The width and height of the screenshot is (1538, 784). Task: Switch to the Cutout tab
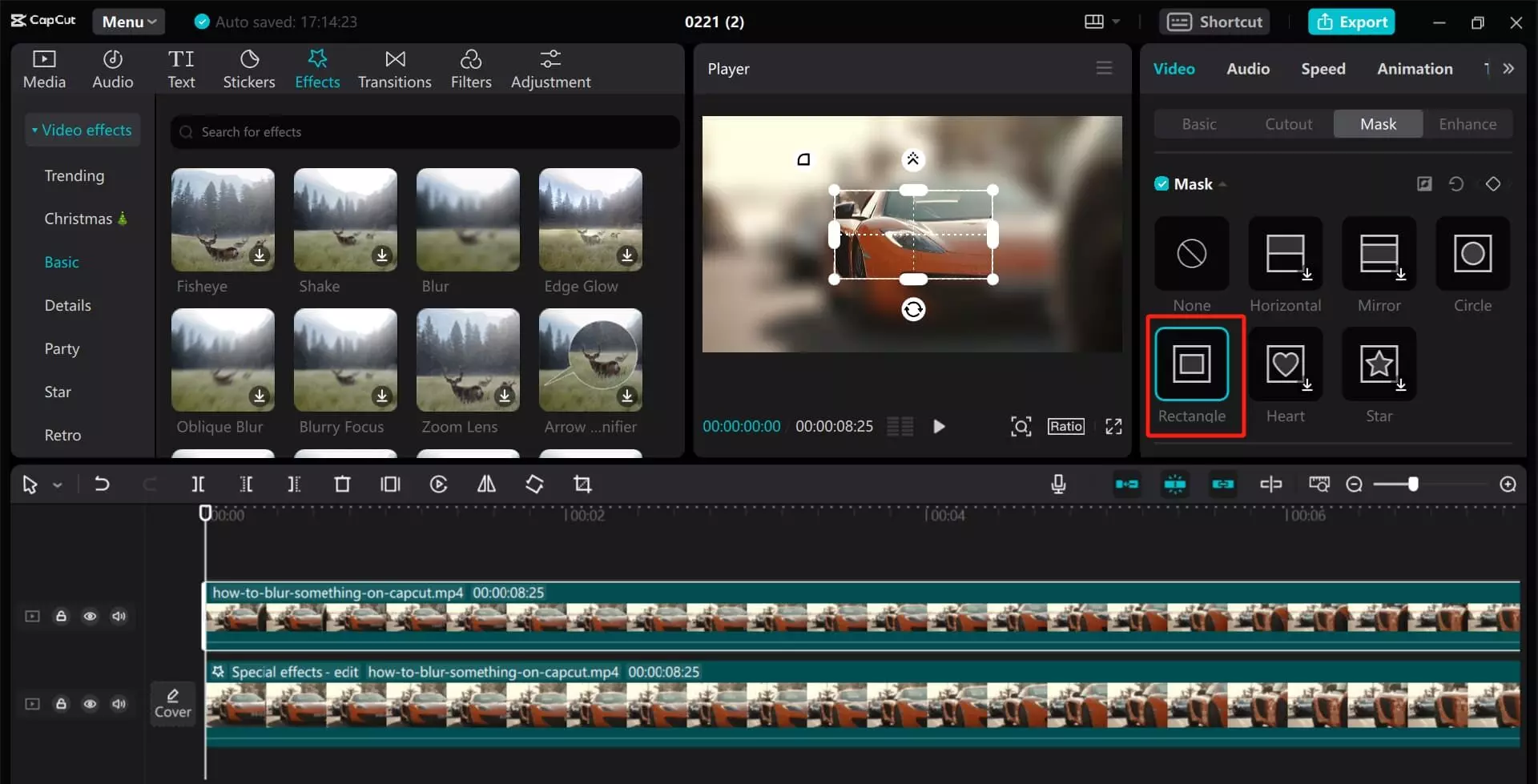[x=1289, y=123]
